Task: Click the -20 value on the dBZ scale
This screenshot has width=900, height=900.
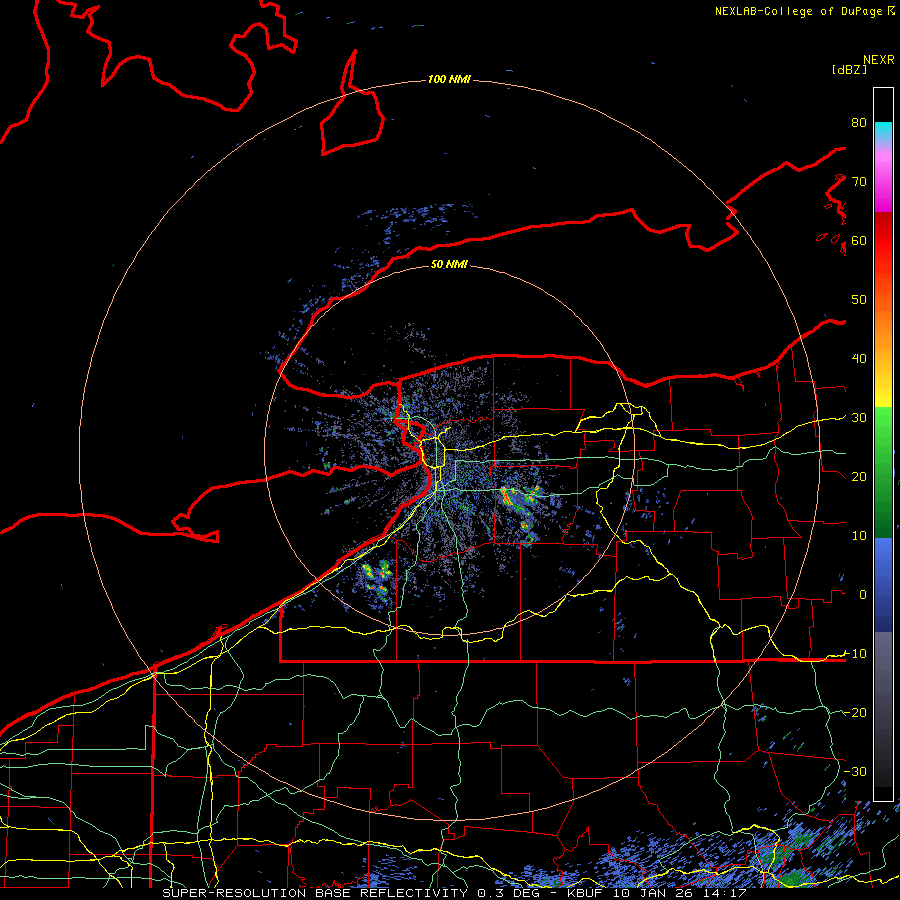Action: coord(855,712)
